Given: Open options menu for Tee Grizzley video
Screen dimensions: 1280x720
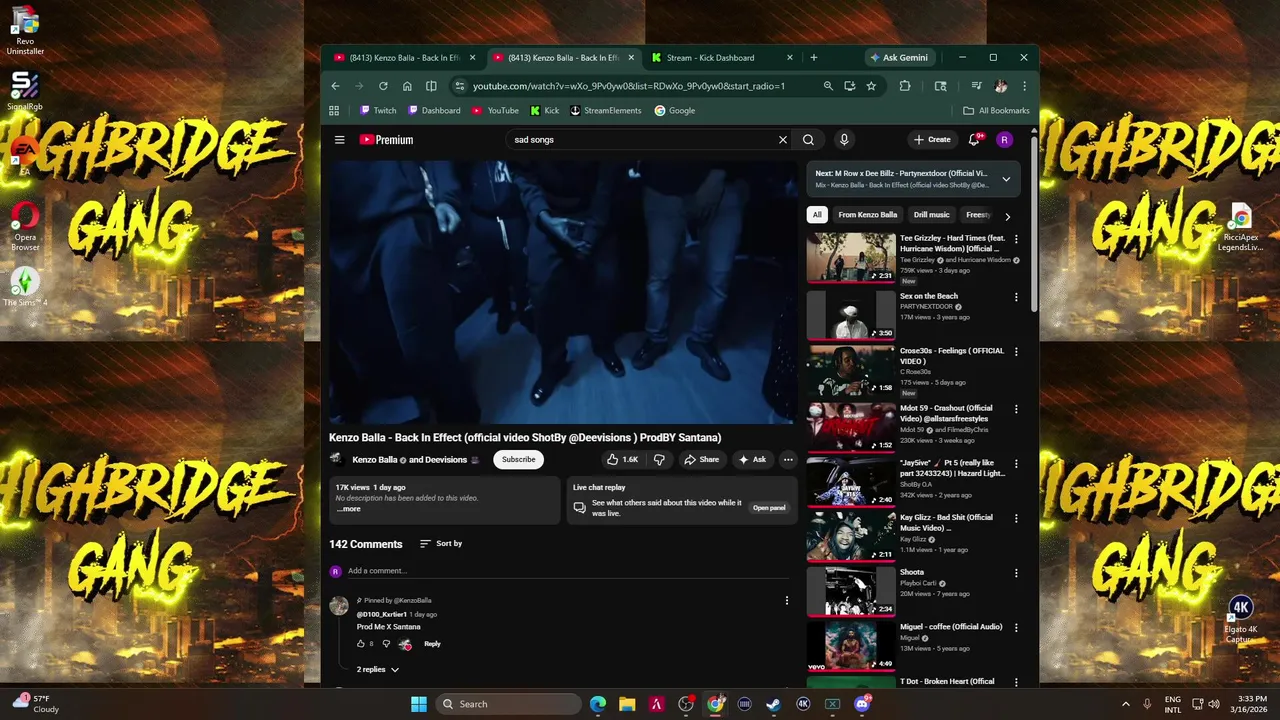Looking at the screenshot, I should (1016, 240).
